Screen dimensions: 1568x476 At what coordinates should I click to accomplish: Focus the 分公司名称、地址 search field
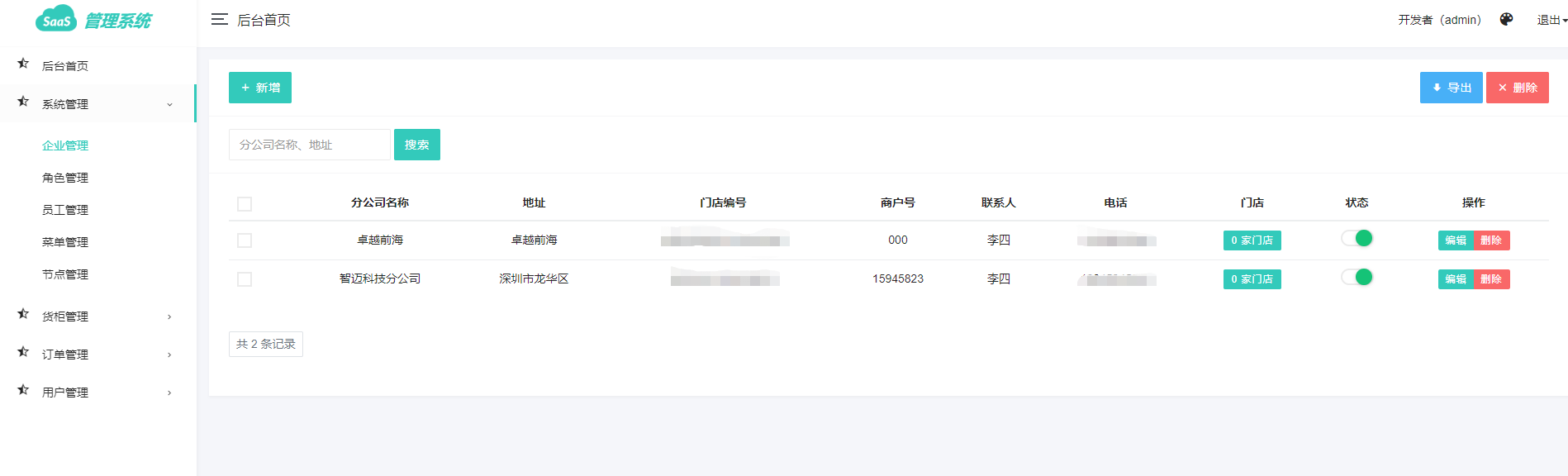(309, 145)
